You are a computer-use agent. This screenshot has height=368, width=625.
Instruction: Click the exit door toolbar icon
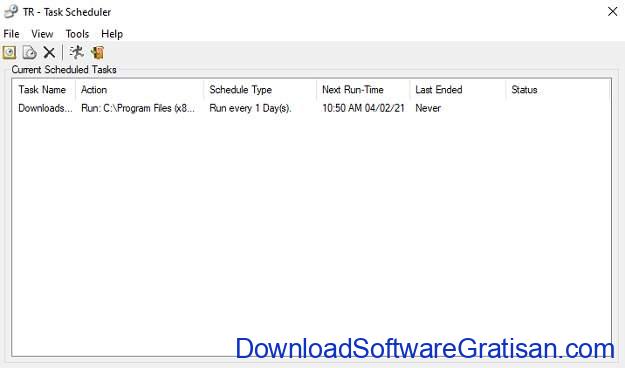97,52
